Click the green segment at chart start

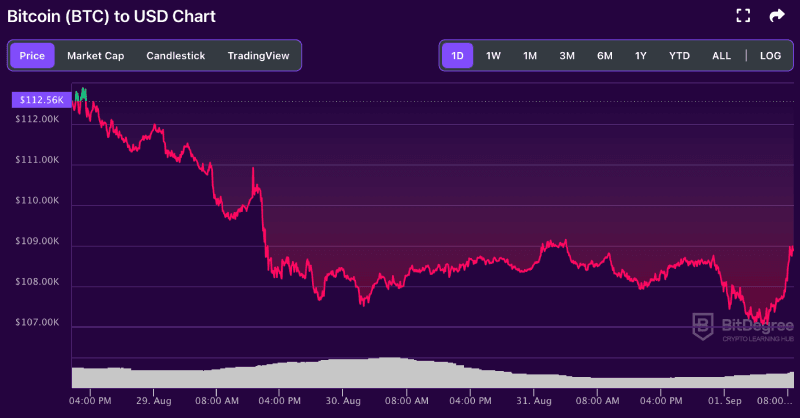[x=81, y=94]
